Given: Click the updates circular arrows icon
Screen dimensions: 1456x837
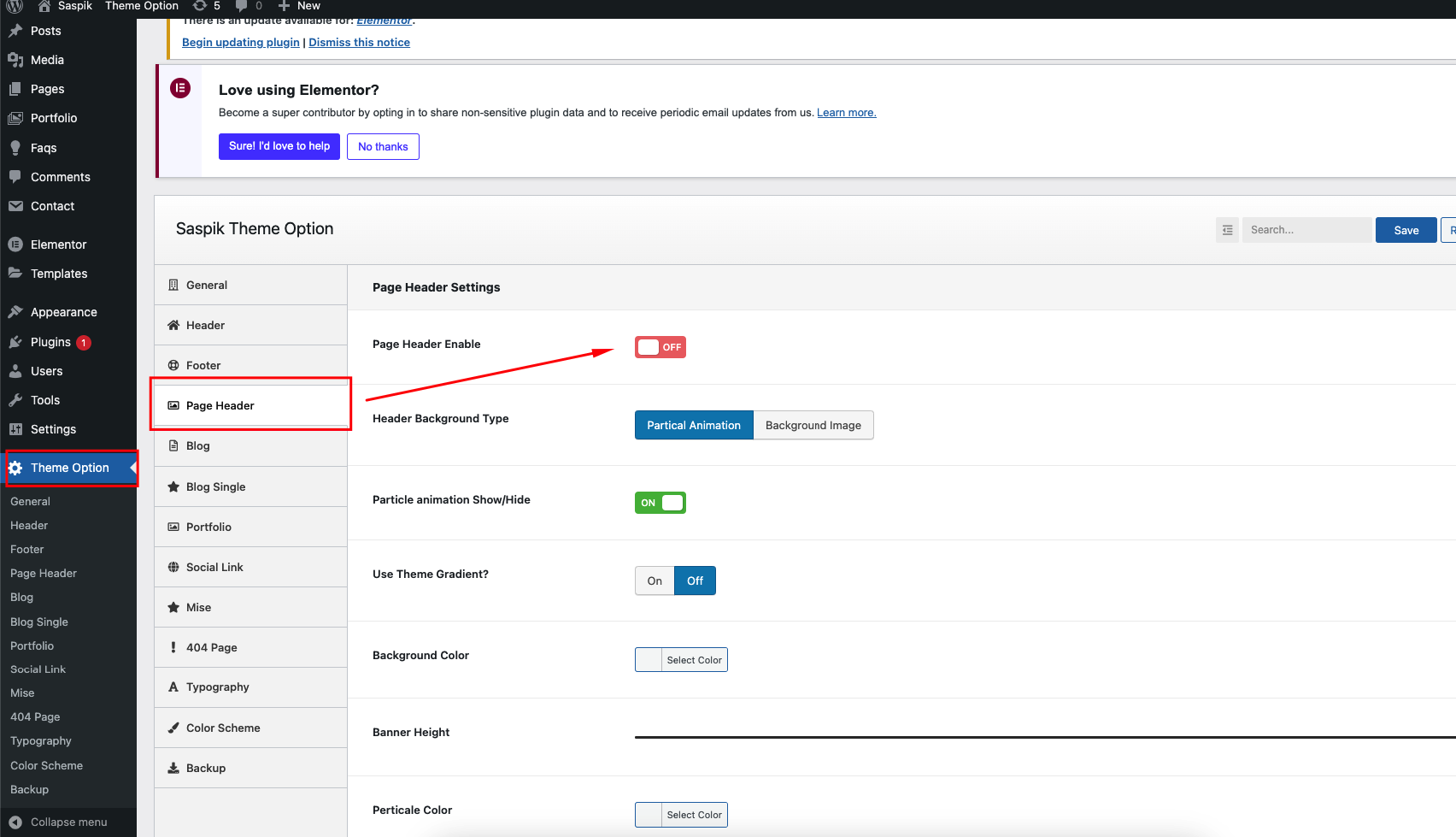Looking at the screenshot, I should 200,6.
